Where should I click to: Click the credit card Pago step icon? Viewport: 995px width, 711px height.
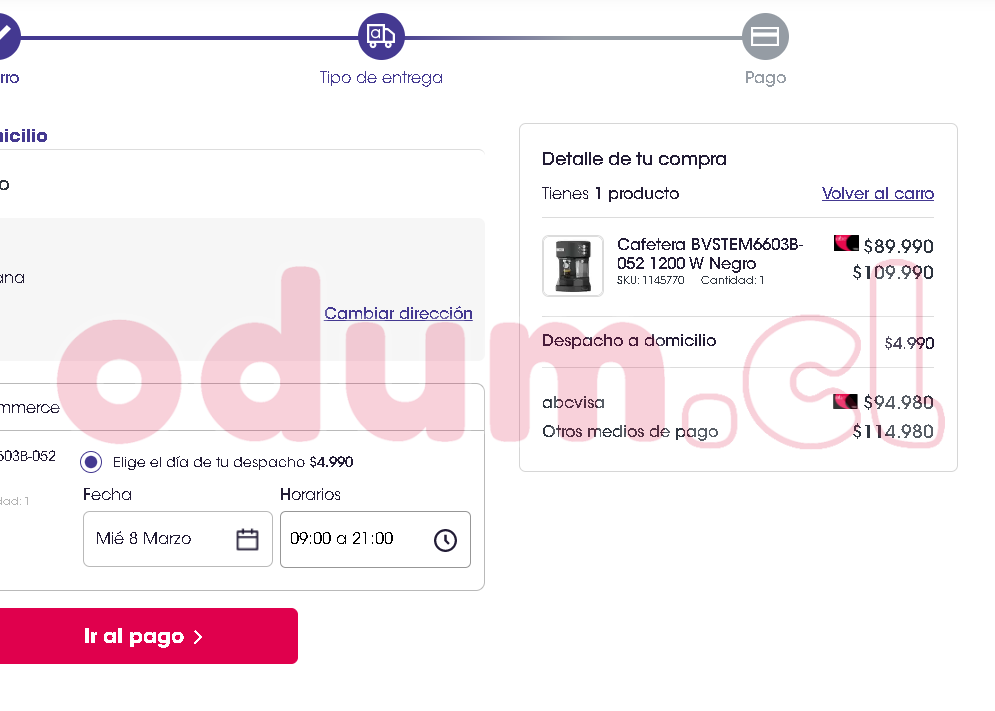pos(765,36)
